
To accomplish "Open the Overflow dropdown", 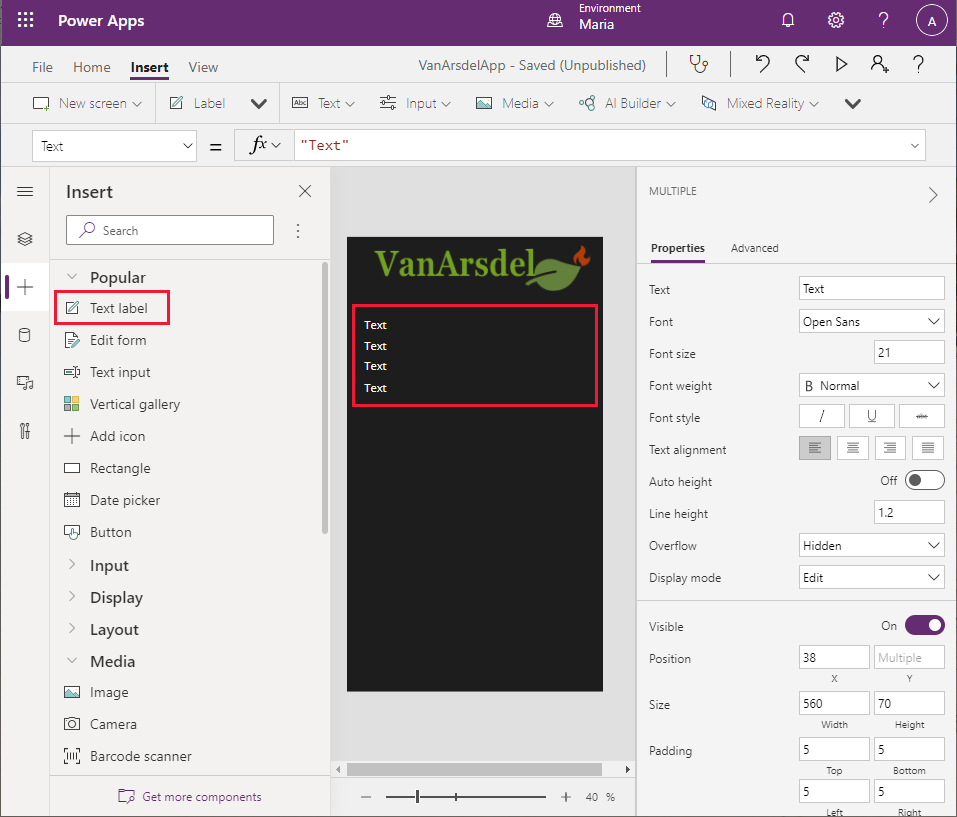I will point(871,545).
